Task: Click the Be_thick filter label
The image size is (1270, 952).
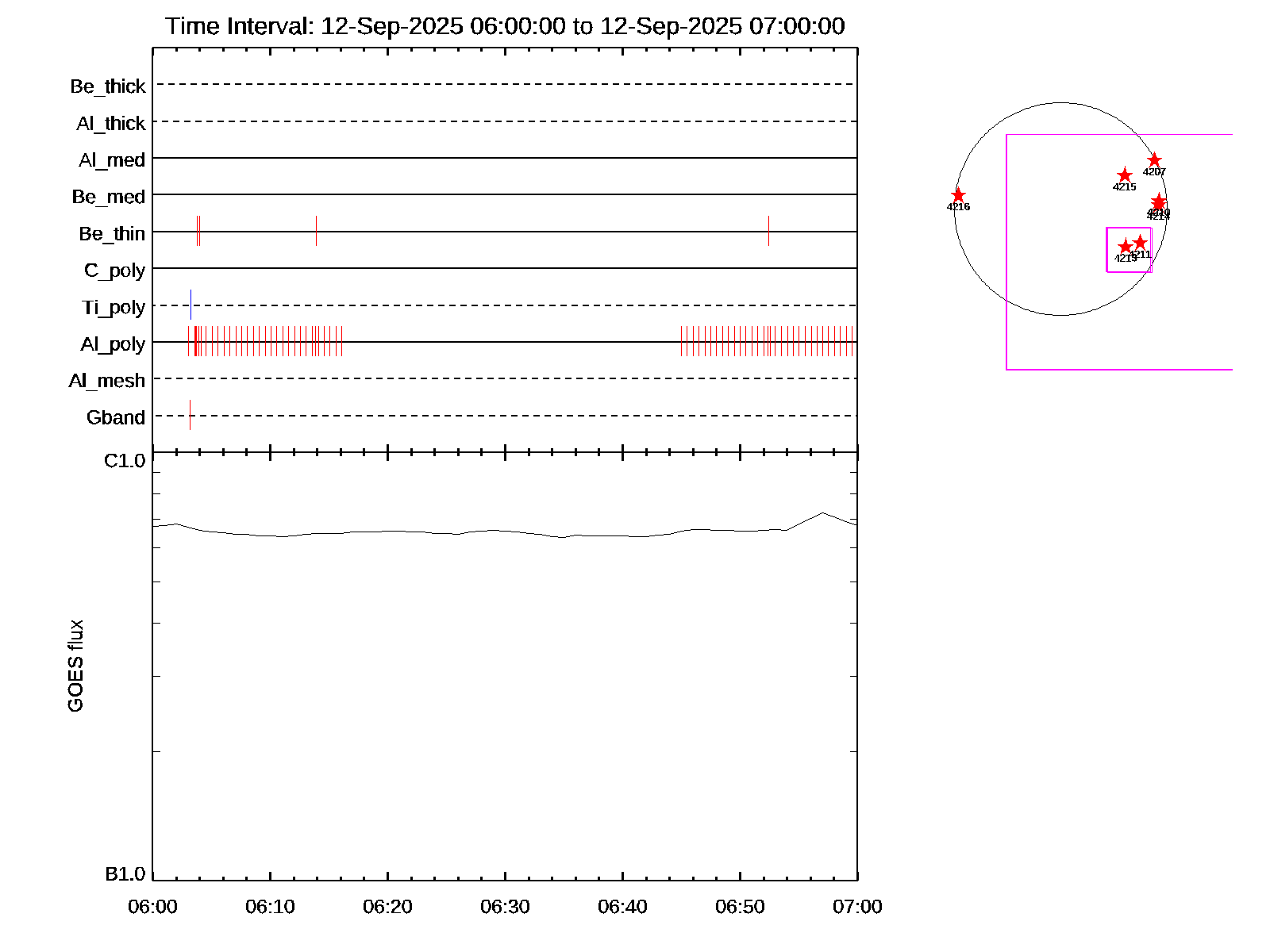Action: [x=108, y=86]
